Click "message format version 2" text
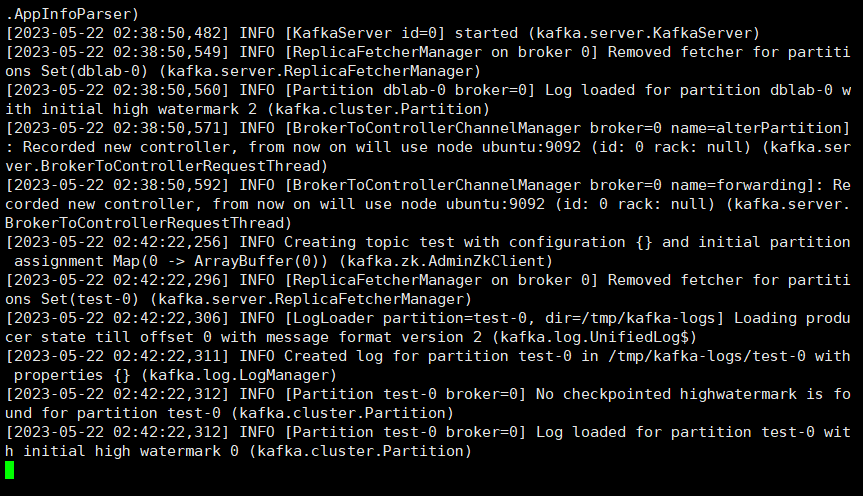Viewport: 863px width, 496px height. pyautogui.click(x=374, y=337)
